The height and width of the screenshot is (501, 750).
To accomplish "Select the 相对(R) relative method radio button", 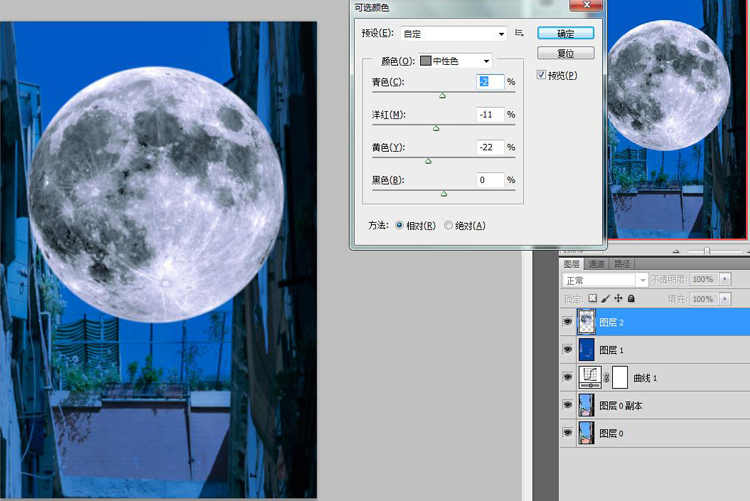I will [x=399, y=225].
